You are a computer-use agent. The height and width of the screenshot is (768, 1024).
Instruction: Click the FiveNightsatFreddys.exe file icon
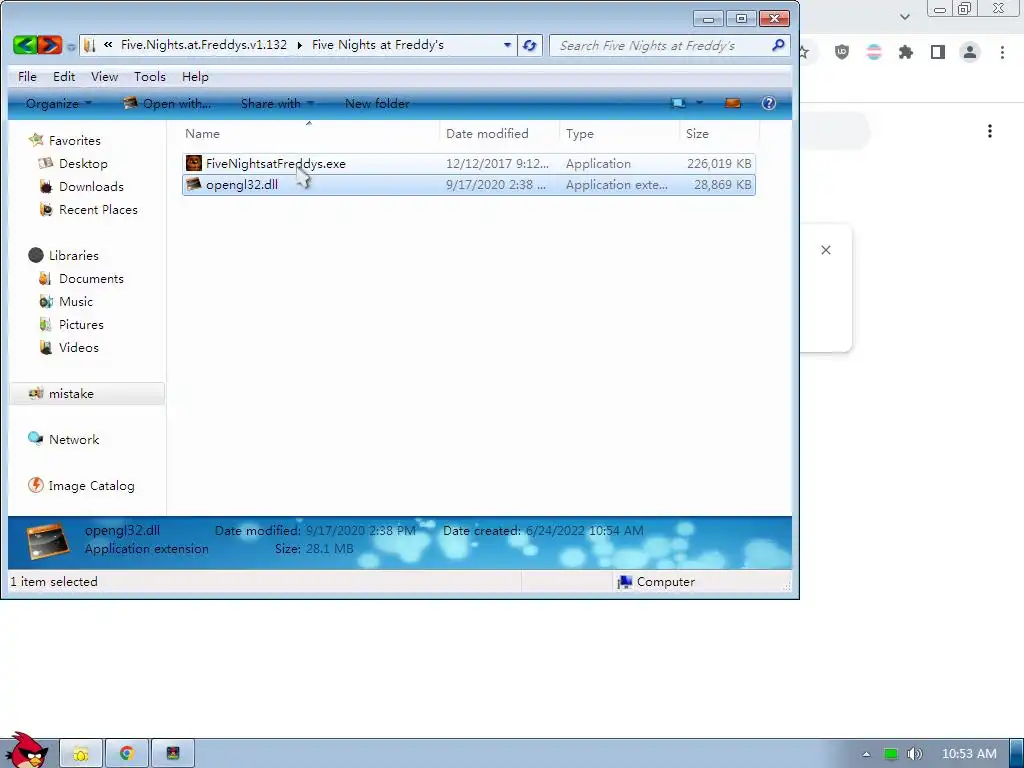coord(194,163)
